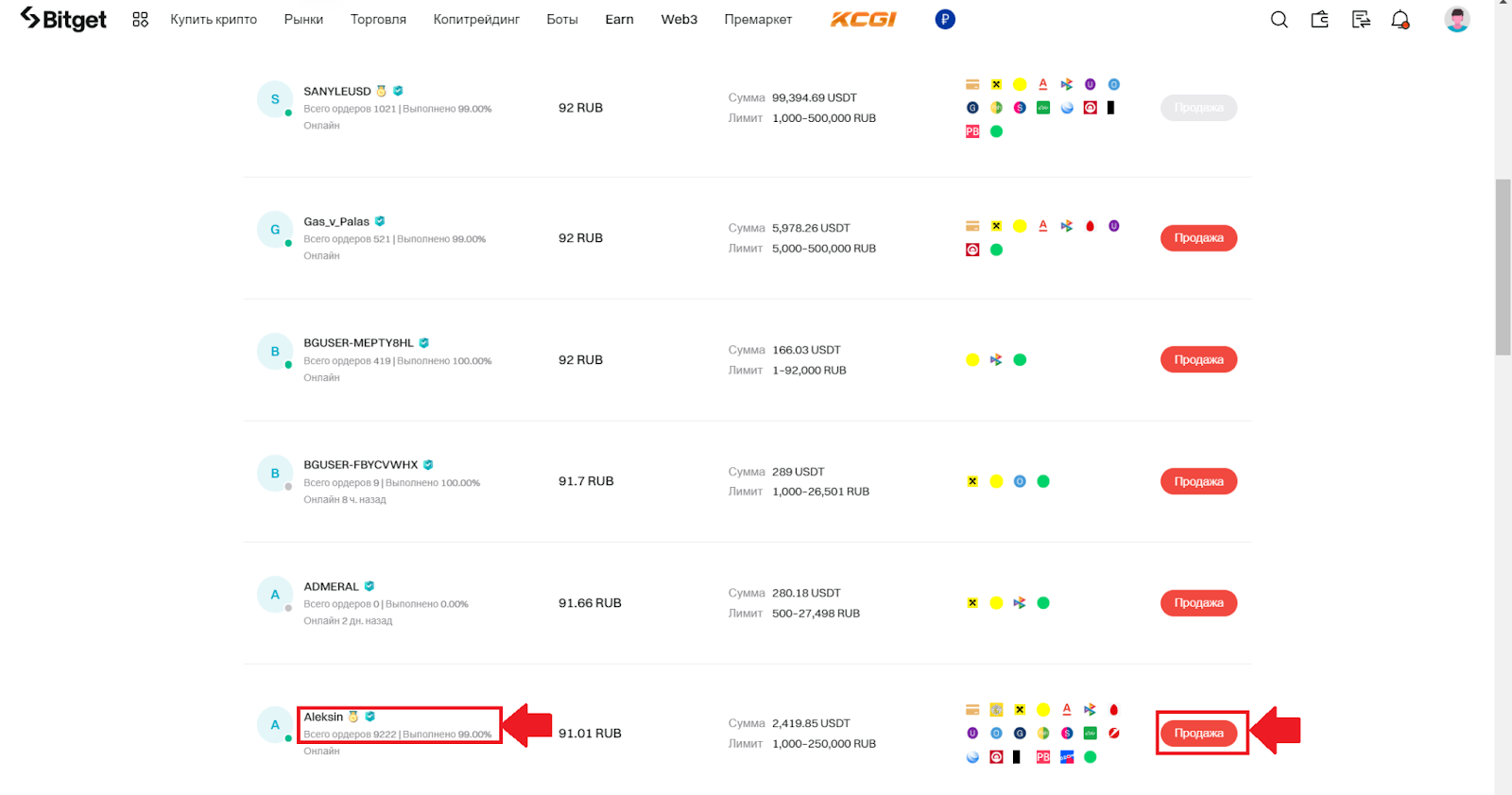
Task: Click Продажа button for BGUSER-FBYCVWHX
Action: [1199, 482]
